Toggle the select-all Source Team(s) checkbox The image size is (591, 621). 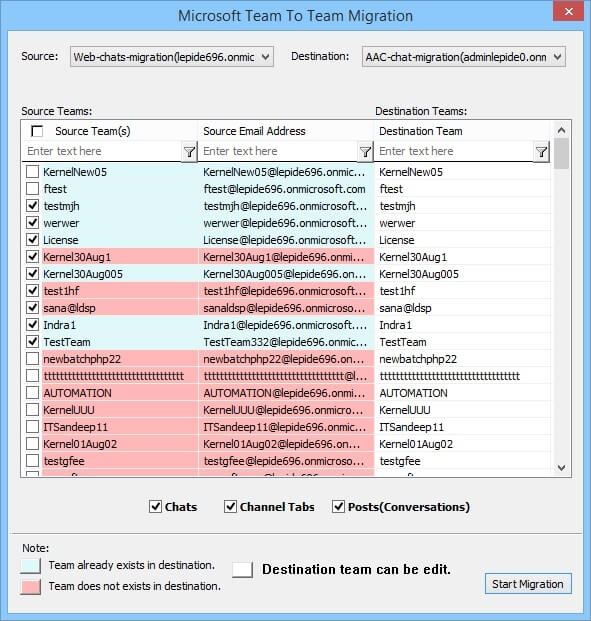coord(37,131)
